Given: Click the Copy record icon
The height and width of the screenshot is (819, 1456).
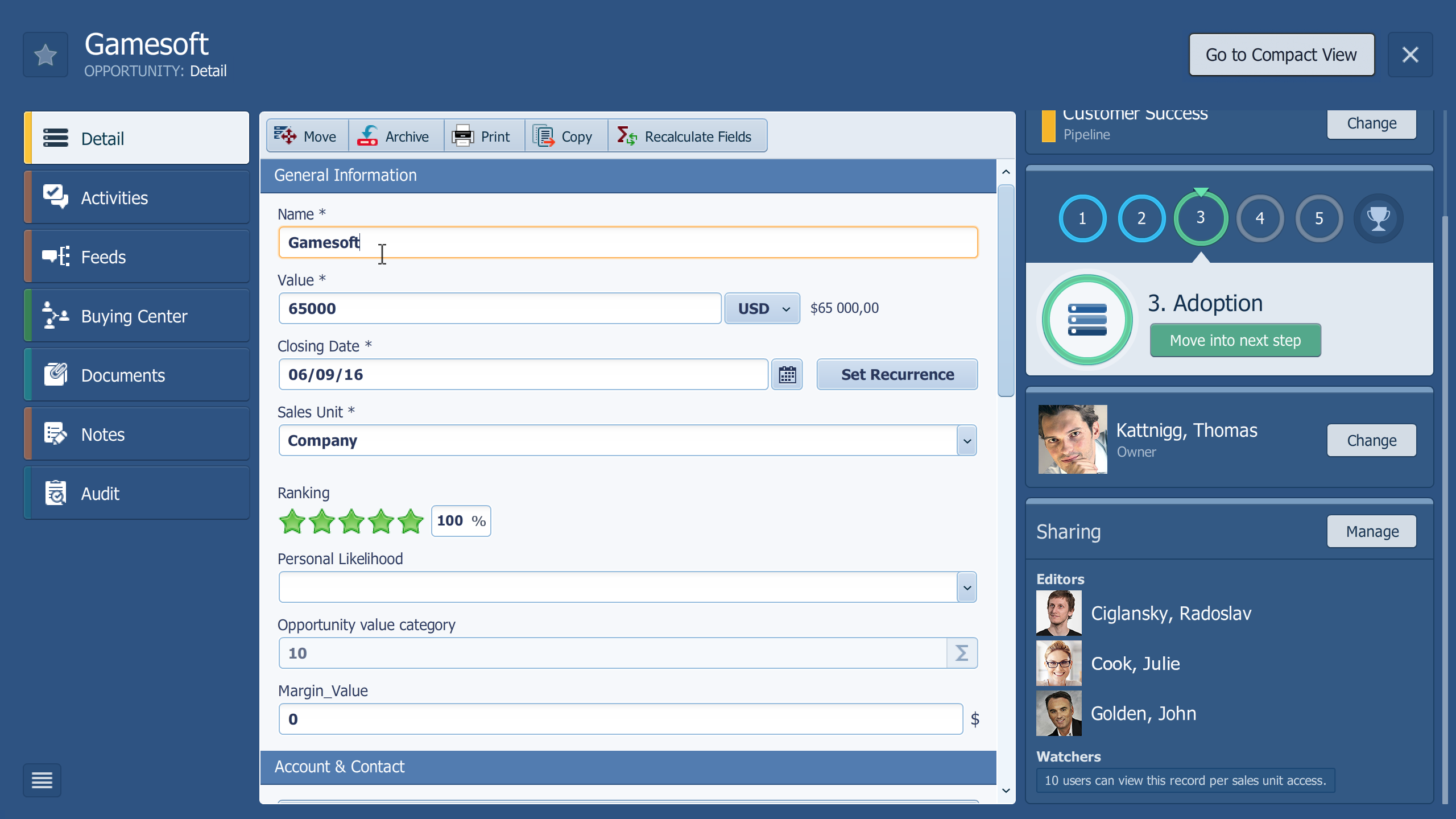Looking at the screenshot, I should 544,136.
